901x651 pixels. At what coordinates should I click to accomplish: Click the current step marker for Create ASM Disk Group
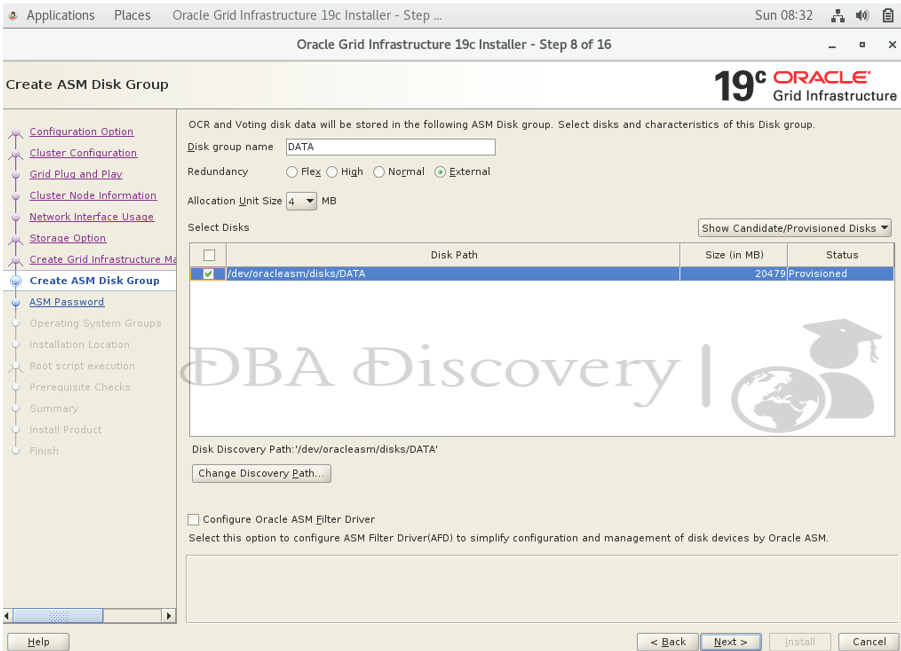(16, 281)
